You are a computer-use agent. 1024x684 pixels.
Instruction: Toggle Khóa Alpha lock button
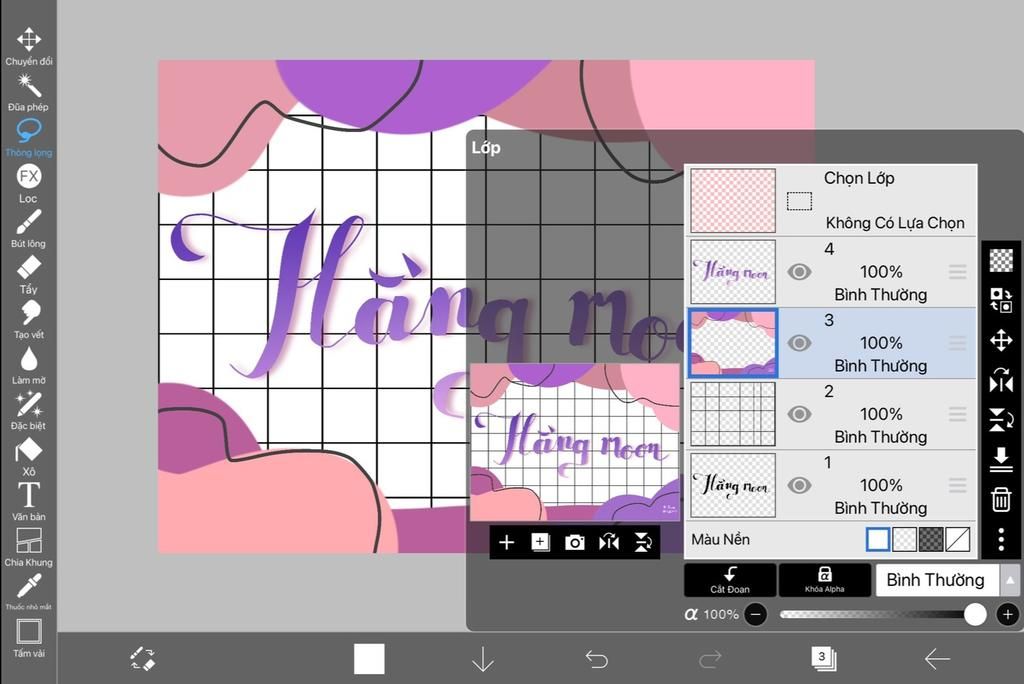(825, 580)
